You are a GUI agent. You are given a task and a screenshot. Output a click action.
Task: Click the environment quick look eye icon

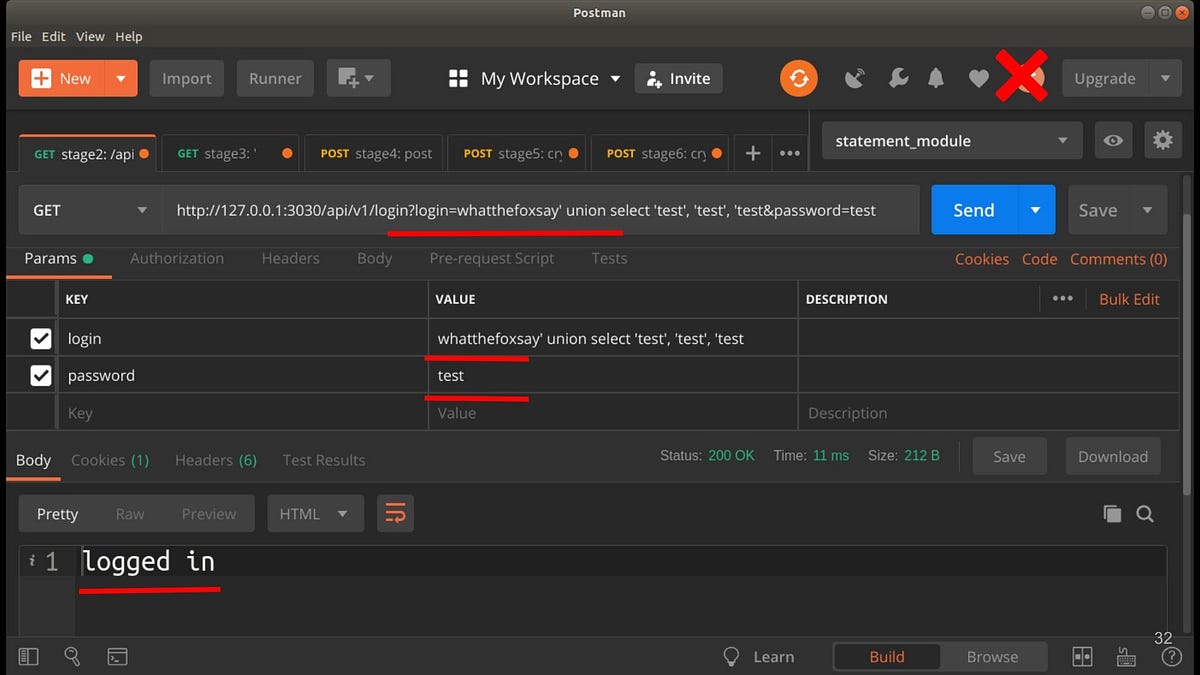click(1113, 141)
